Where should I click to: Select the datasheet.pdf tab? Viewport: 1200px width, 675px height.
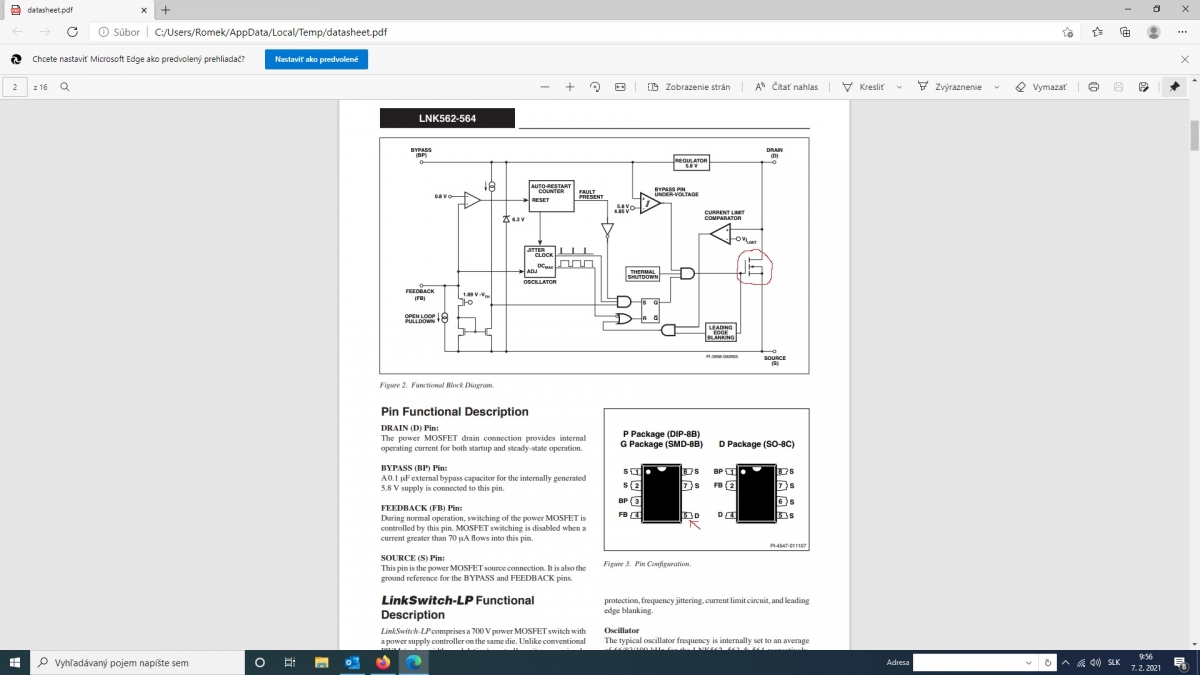(76, 10)
